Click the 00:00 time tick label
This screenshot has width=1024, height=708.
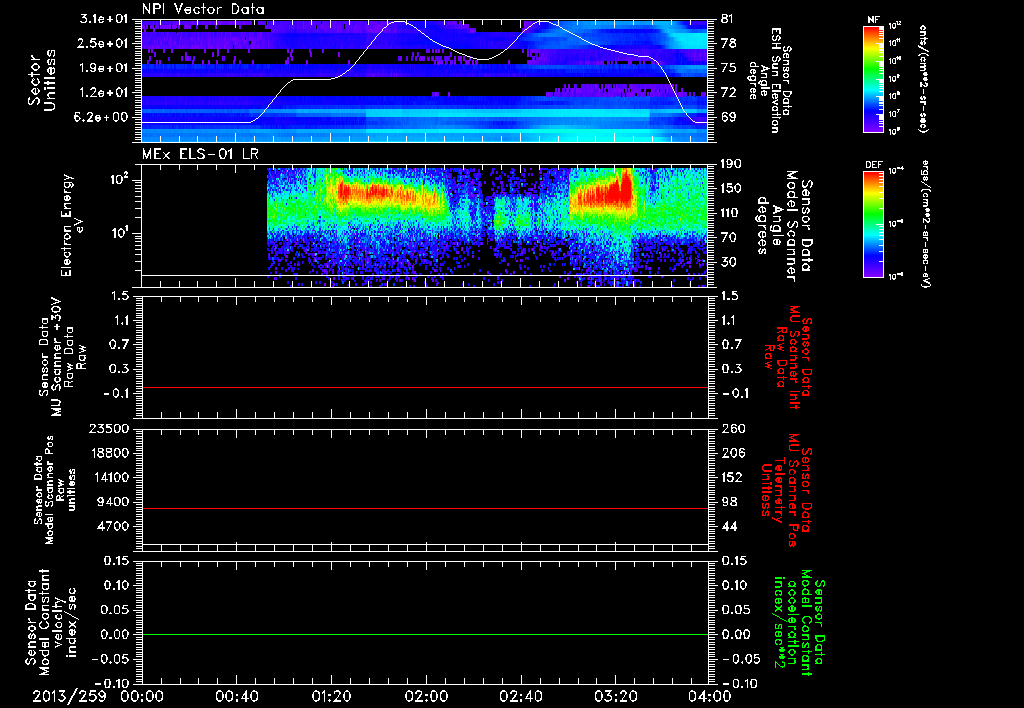coord(142,696)
